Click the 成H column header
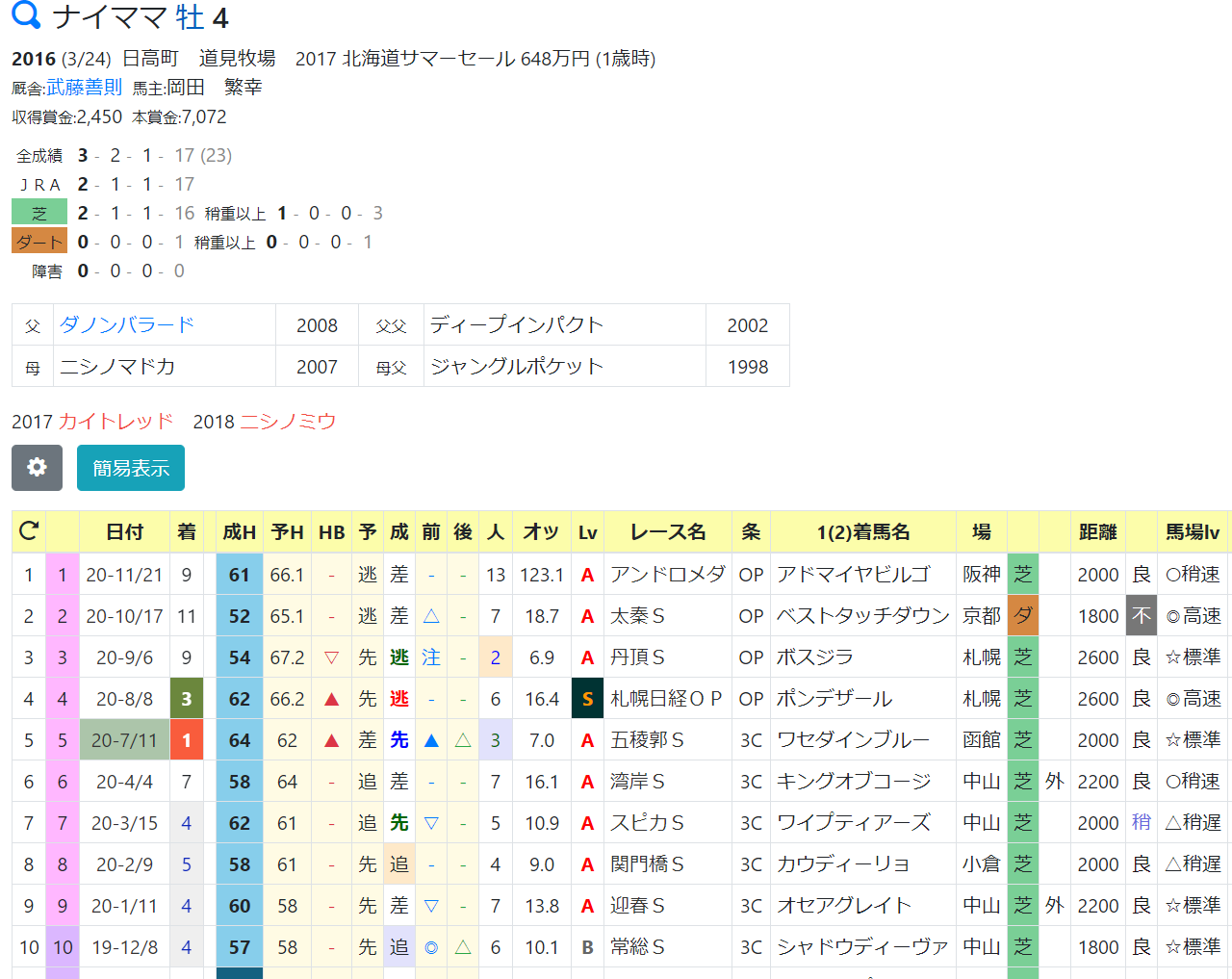The width and height of the screenshot is (1232, 979). tap(240, 532)
